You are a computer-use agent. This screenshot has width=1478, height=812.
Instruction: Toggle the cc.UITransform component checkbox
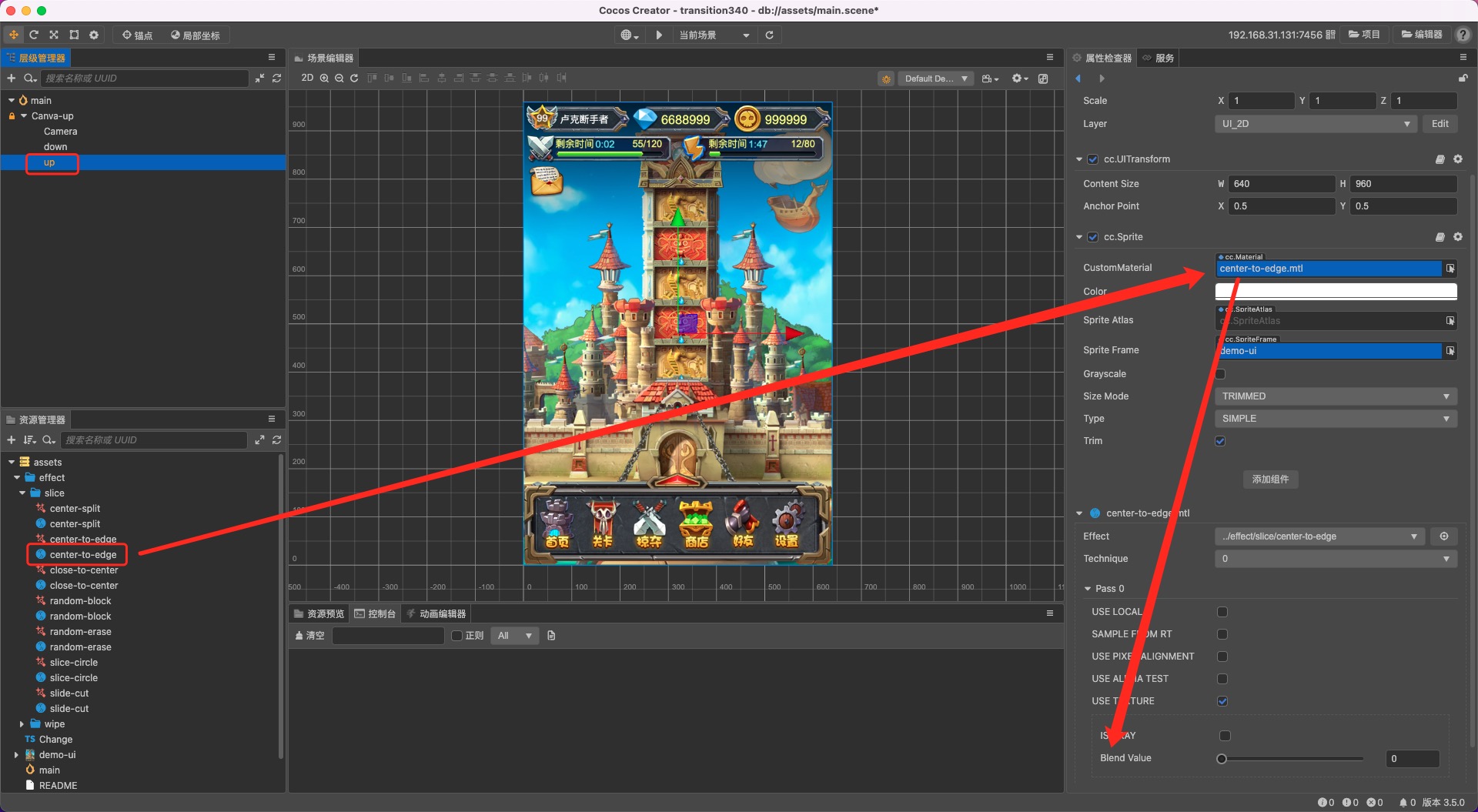(x=1092, y=159)
